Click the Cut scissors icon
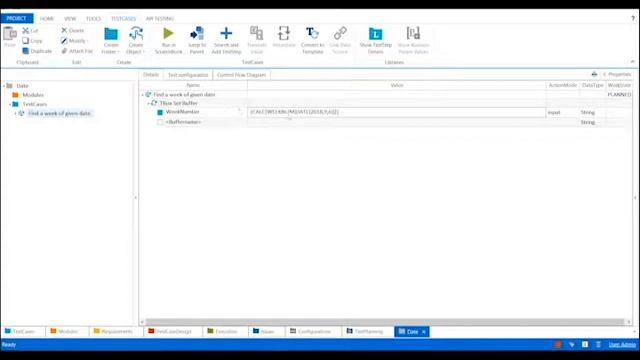This screenshot has width=640, height=360. coord(26,31)
